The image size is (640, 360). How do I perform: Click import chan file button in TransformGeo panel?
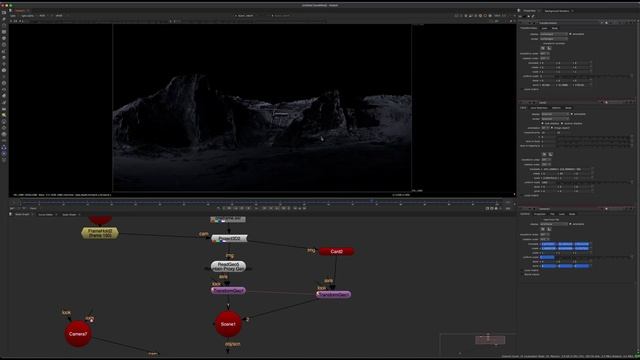click(543, 48)
